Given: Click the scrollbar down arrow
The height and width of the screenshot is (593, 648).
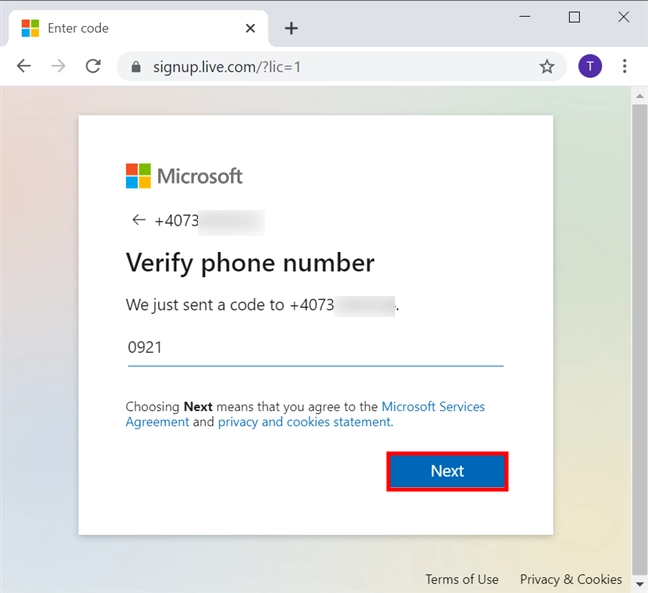Looking at the screenshot, I should [640, 584].
